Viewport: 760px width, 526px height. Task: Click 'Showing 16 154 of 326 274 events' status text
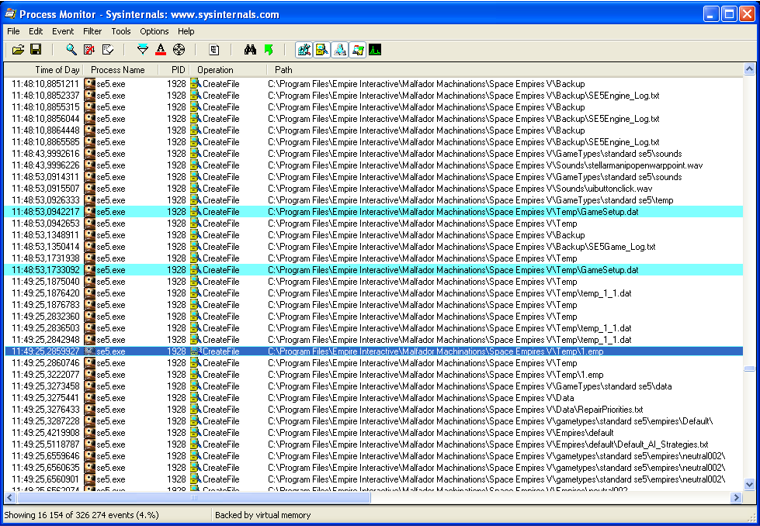tap(81, 515)
